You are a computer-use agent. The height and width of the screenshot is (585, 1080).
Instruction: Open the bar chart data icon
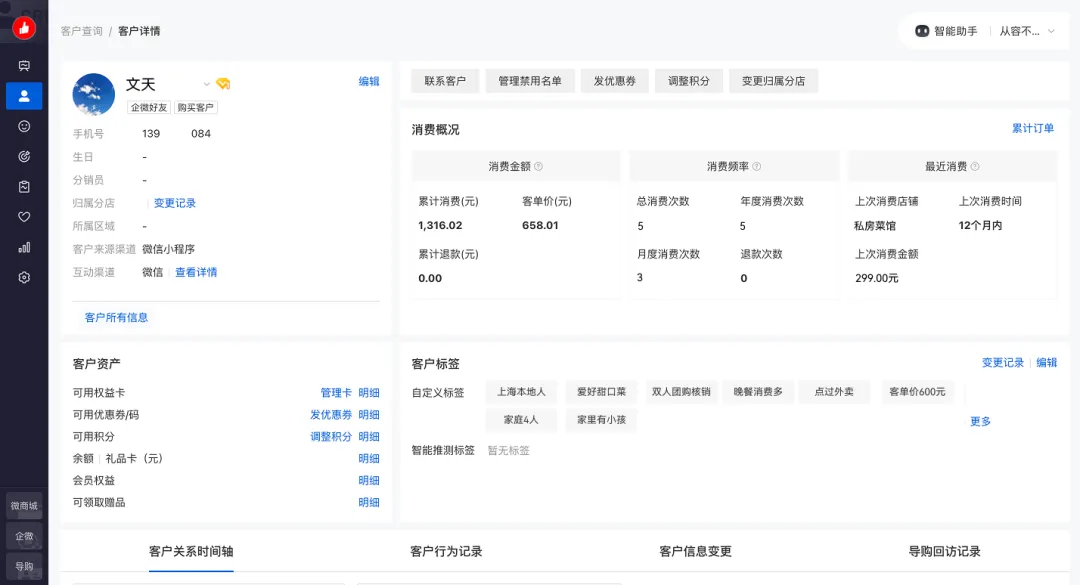(24, 247)
